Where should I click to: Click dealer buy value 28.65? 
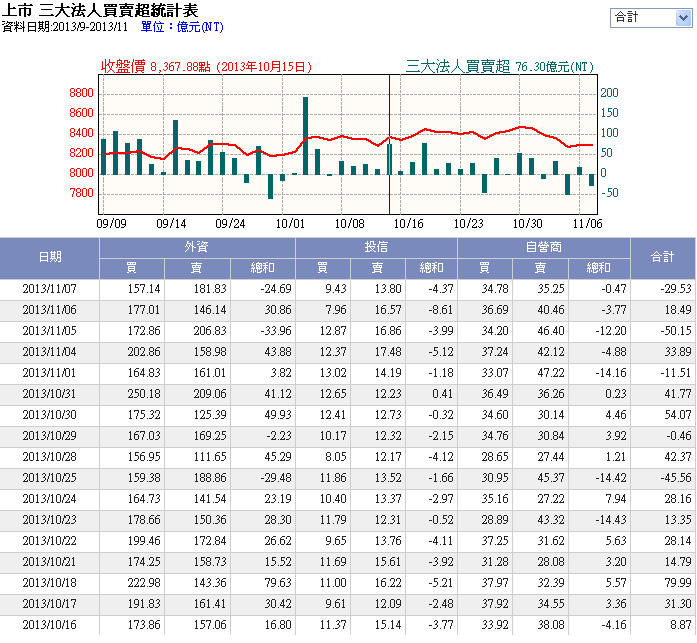pos(495,457)
